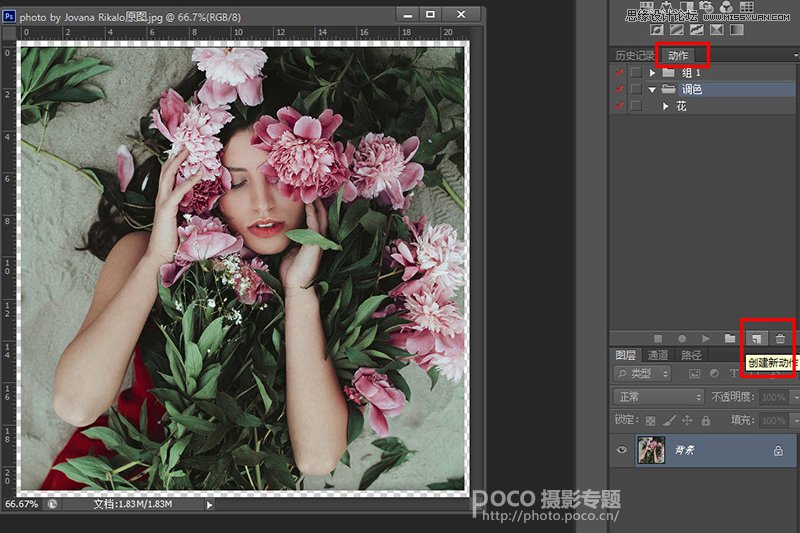Switch to the 图层 tab
This screenshot has width=800, height=533.
tap(626, 355)
